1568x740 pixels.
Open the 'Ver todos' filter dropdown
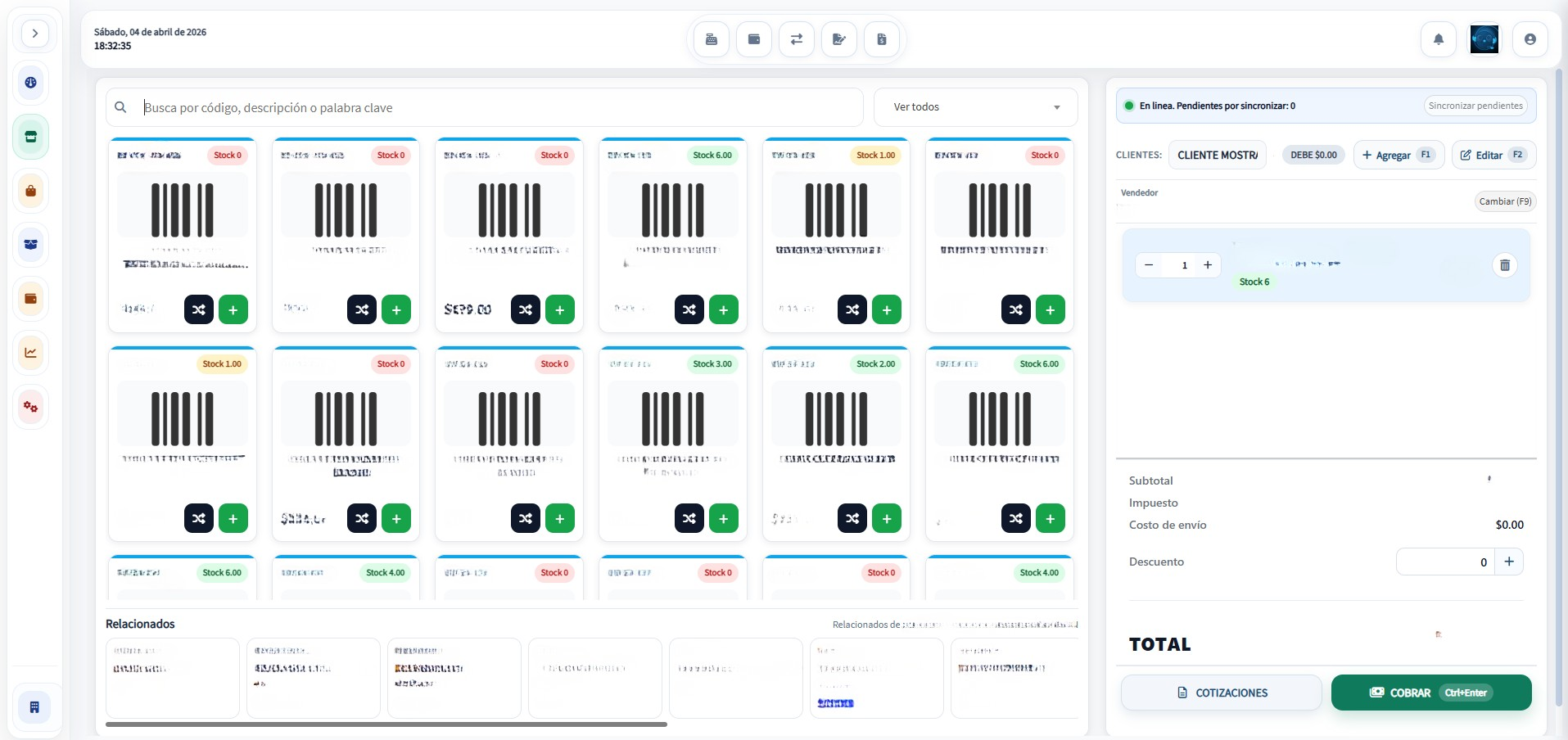pyautogui.click(x=974, y=106)
